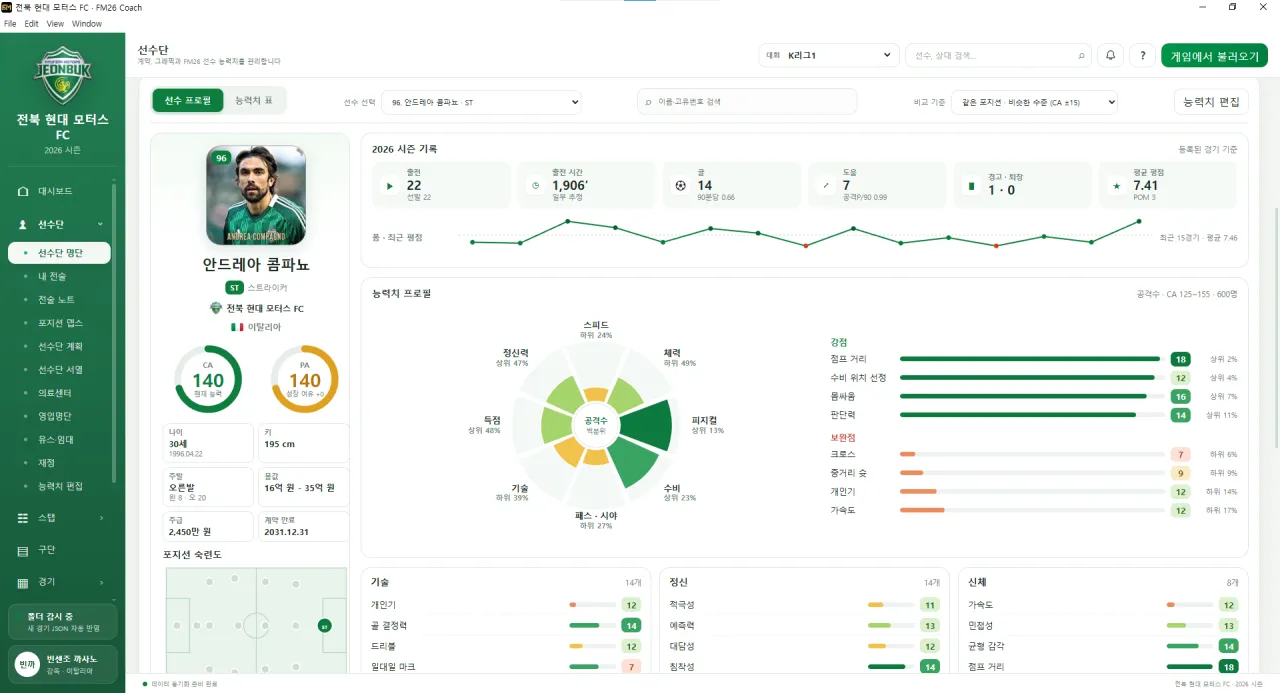Image resolution: width=1280 pixels, height=693 pixels.
Task: Open the View menu
Action: tap(55, 23)
